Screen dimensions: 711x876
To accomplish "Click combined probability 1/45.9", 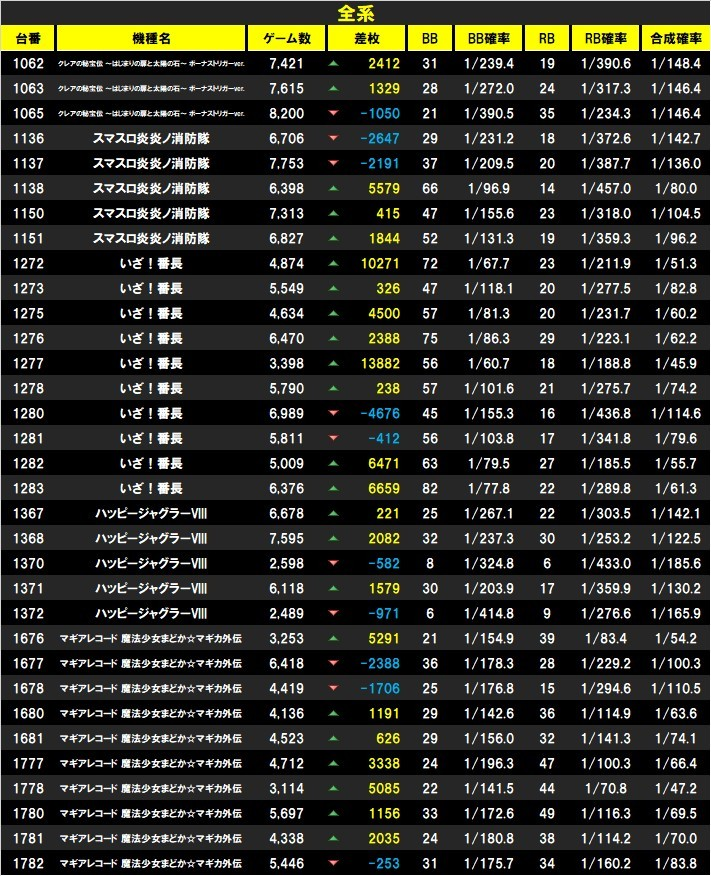I will click(x=676, y=364).
